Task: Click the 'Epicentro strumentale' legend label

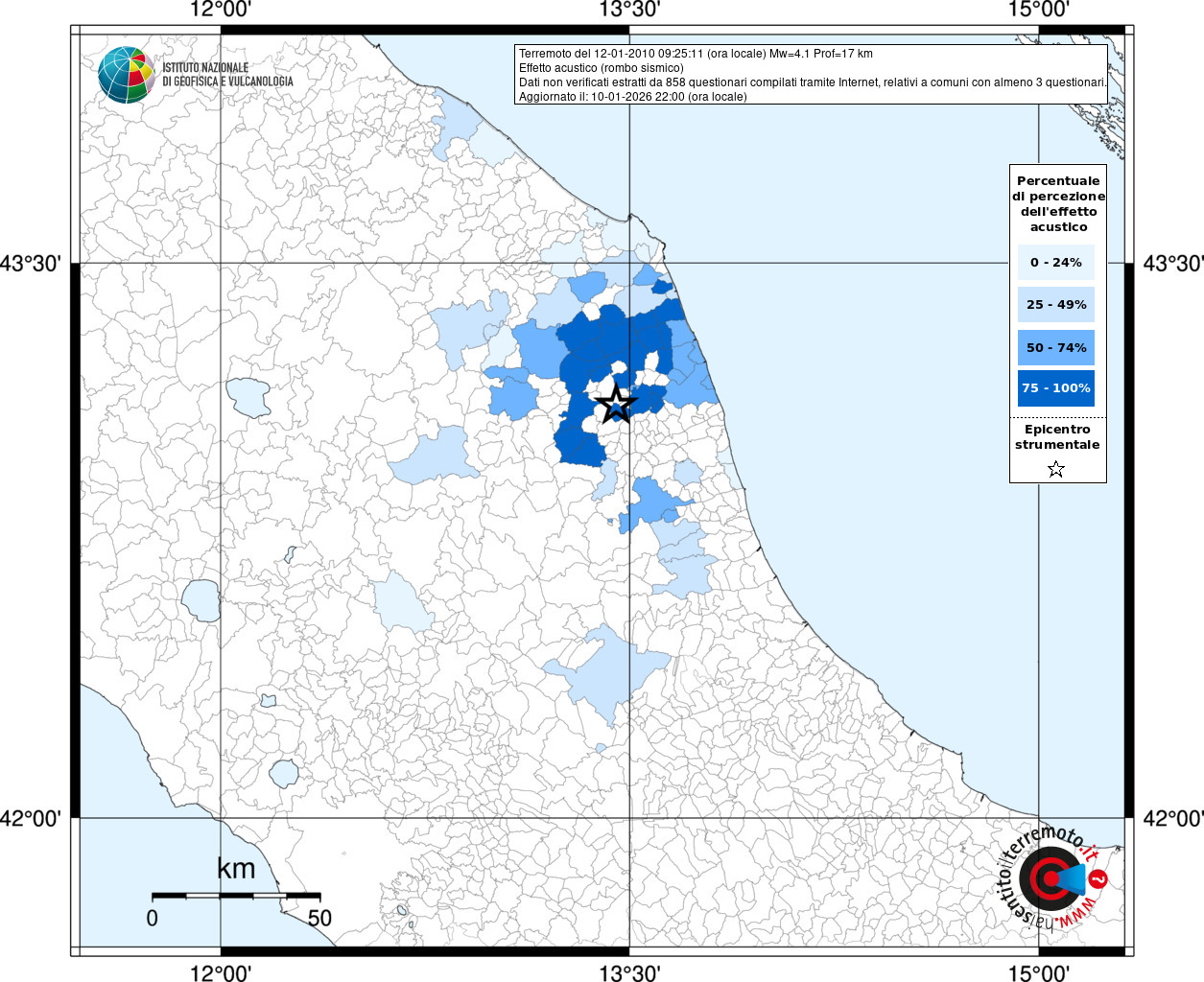Action: pos(1057,437)
